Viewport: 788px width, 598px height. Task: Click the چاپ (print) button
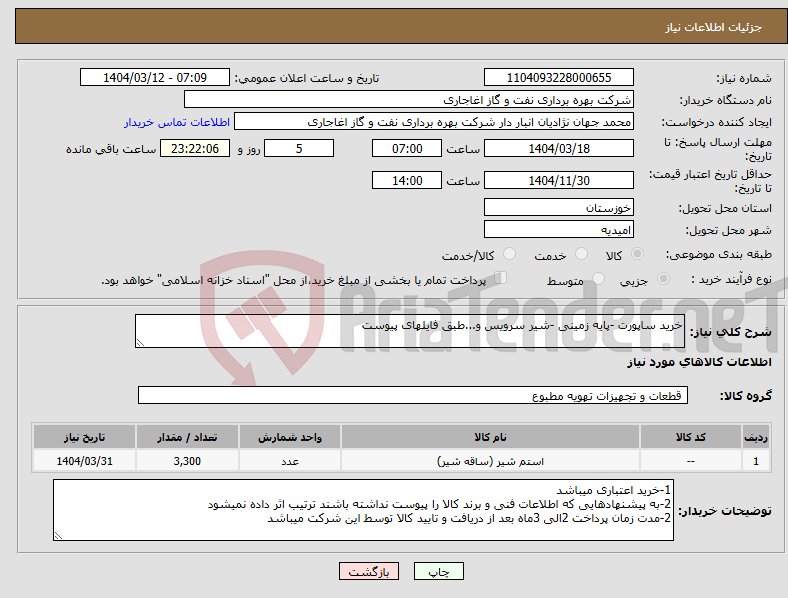[x=438, y=571]
